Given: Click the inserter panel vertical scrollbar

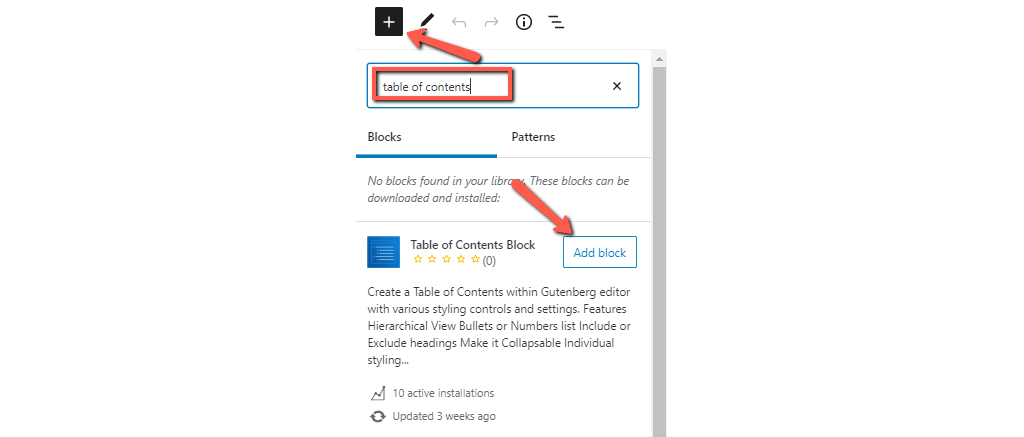Looking at the screenshot, I should click(658, 250).
